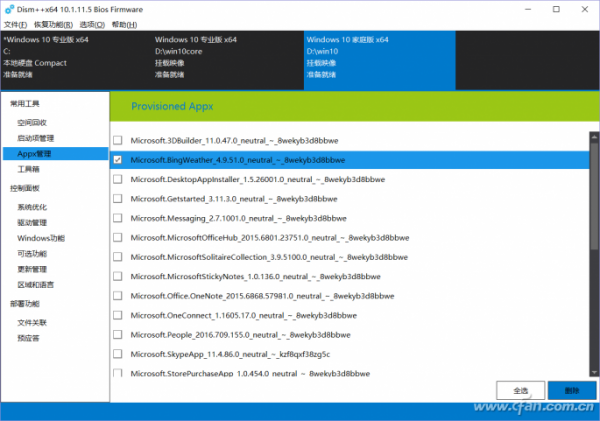Select 更新管理 in the sidebar

pos(32,270)
